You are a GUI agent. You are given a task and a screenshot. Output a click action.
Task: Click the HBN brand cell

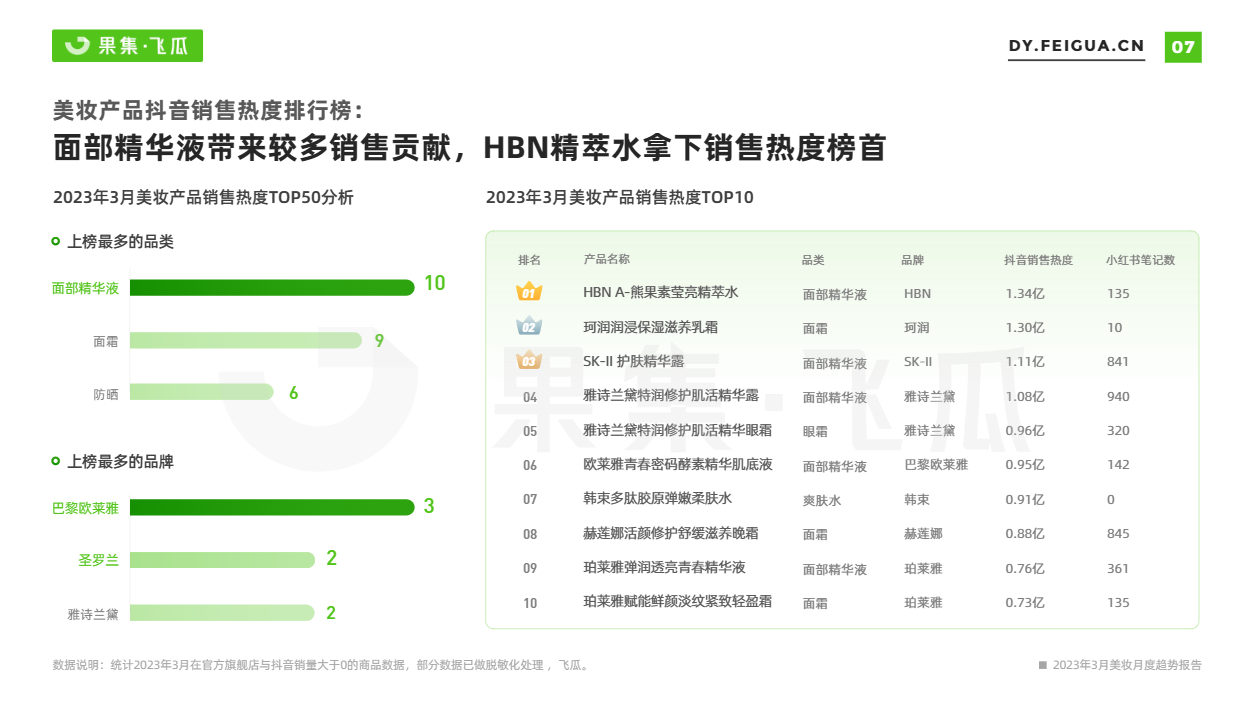click(917, 294)
